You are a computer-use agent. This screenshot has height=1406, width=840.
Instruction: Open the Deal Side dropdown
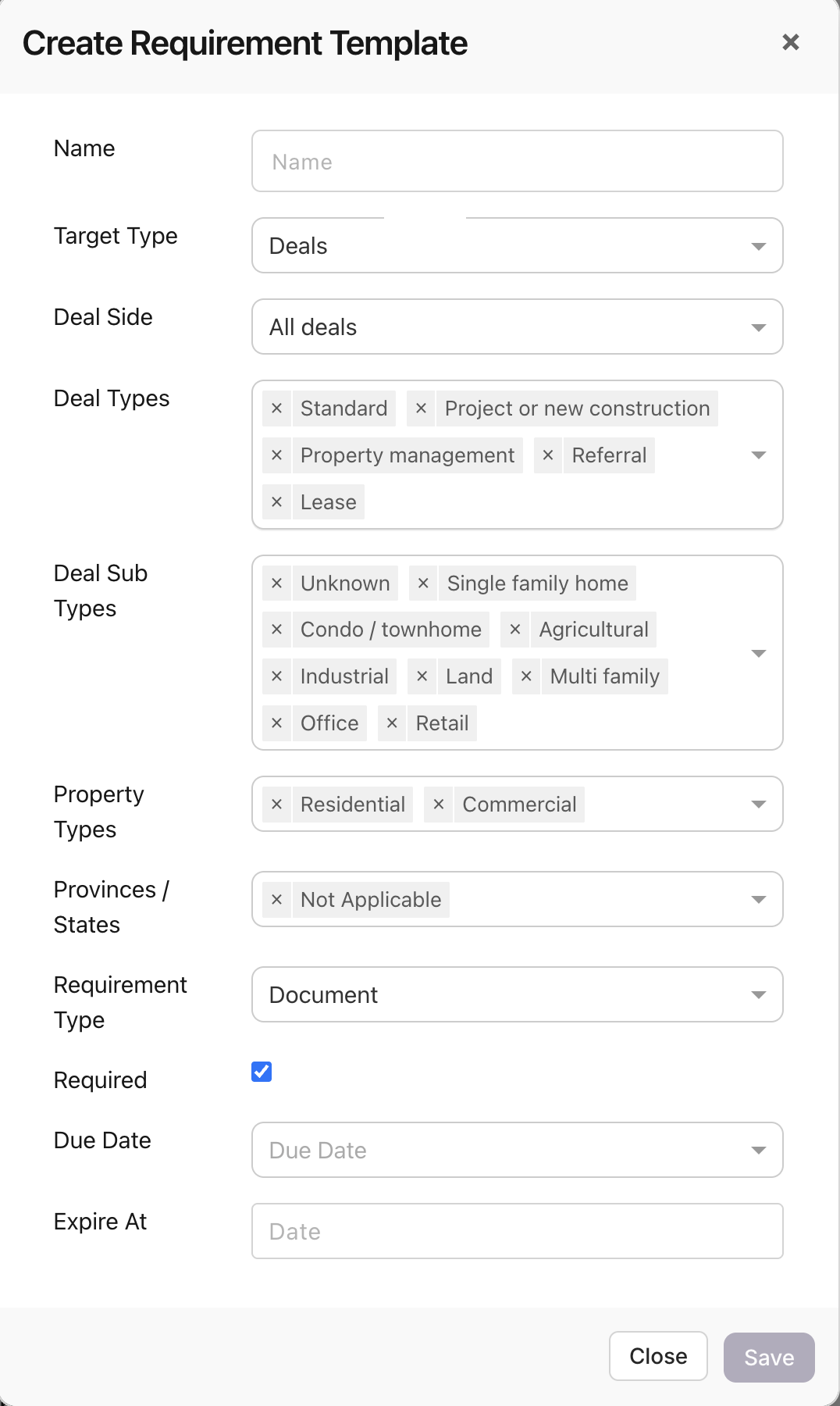tap(517, 327)
